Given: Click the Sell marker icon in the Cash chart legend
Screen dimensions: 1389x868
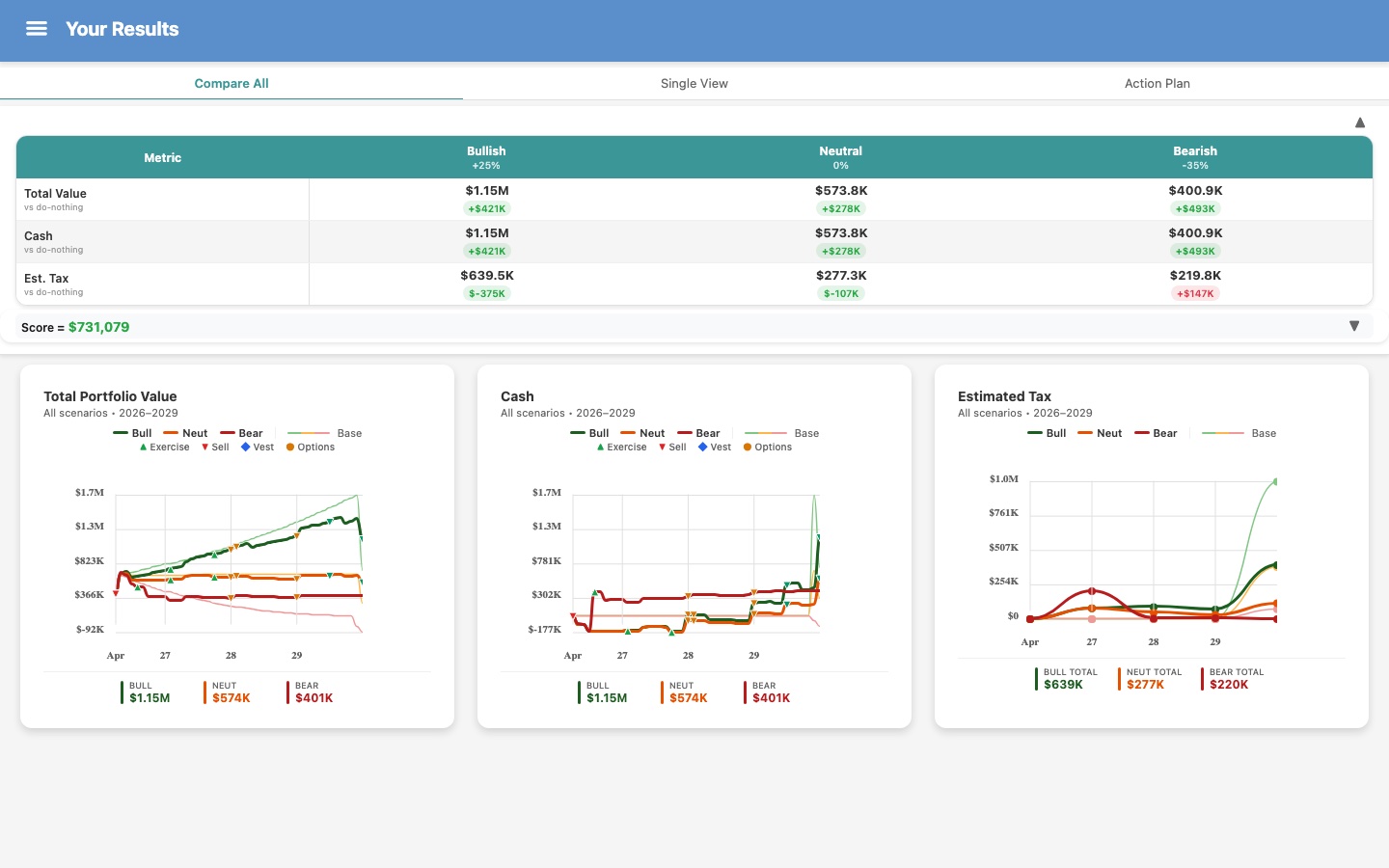Looking at the screenshot, I should click(662, 447).
